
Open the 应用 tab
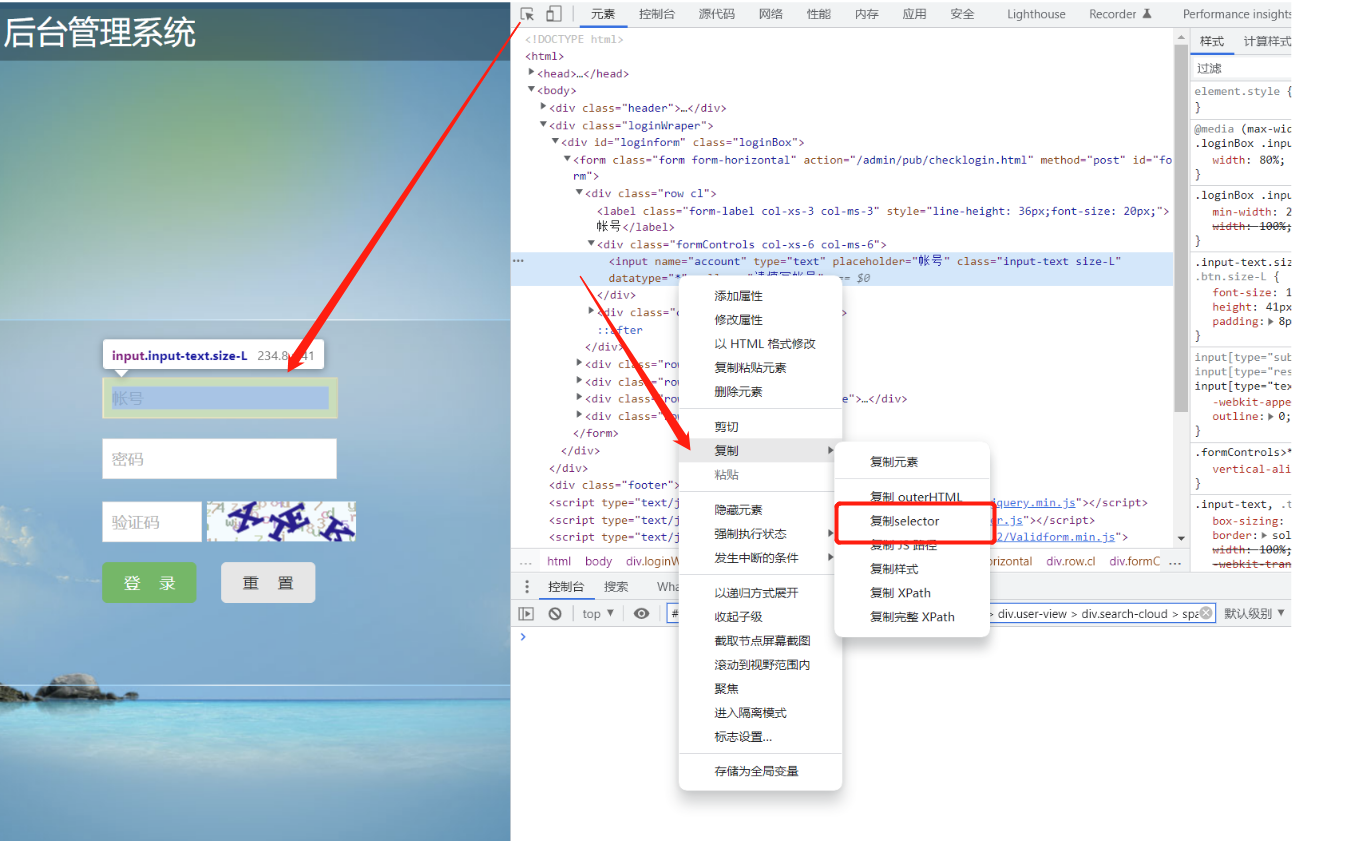click(914, 14)
